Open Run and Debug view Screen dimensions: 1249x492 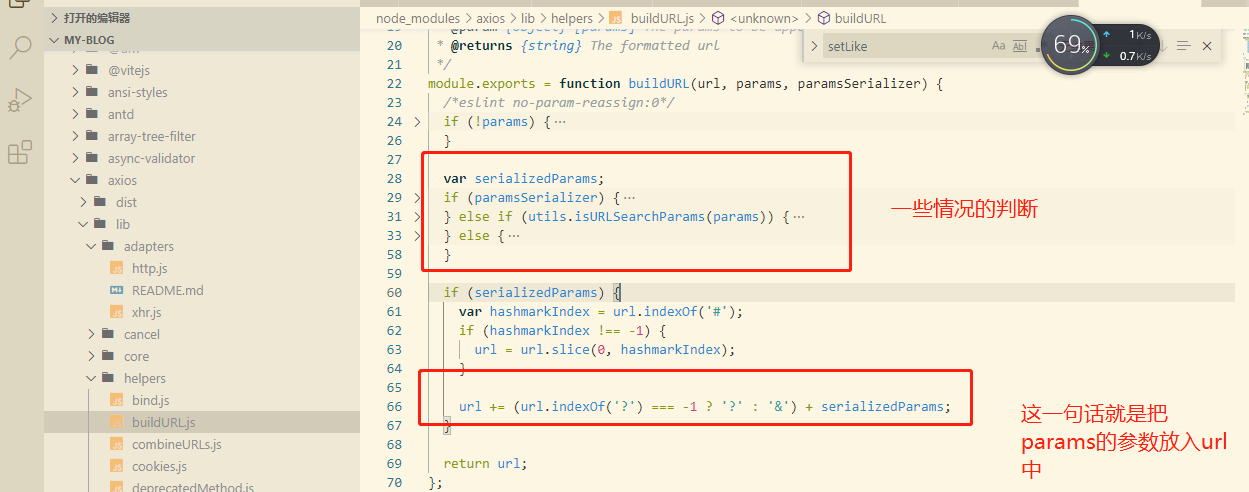coord(20,99)
